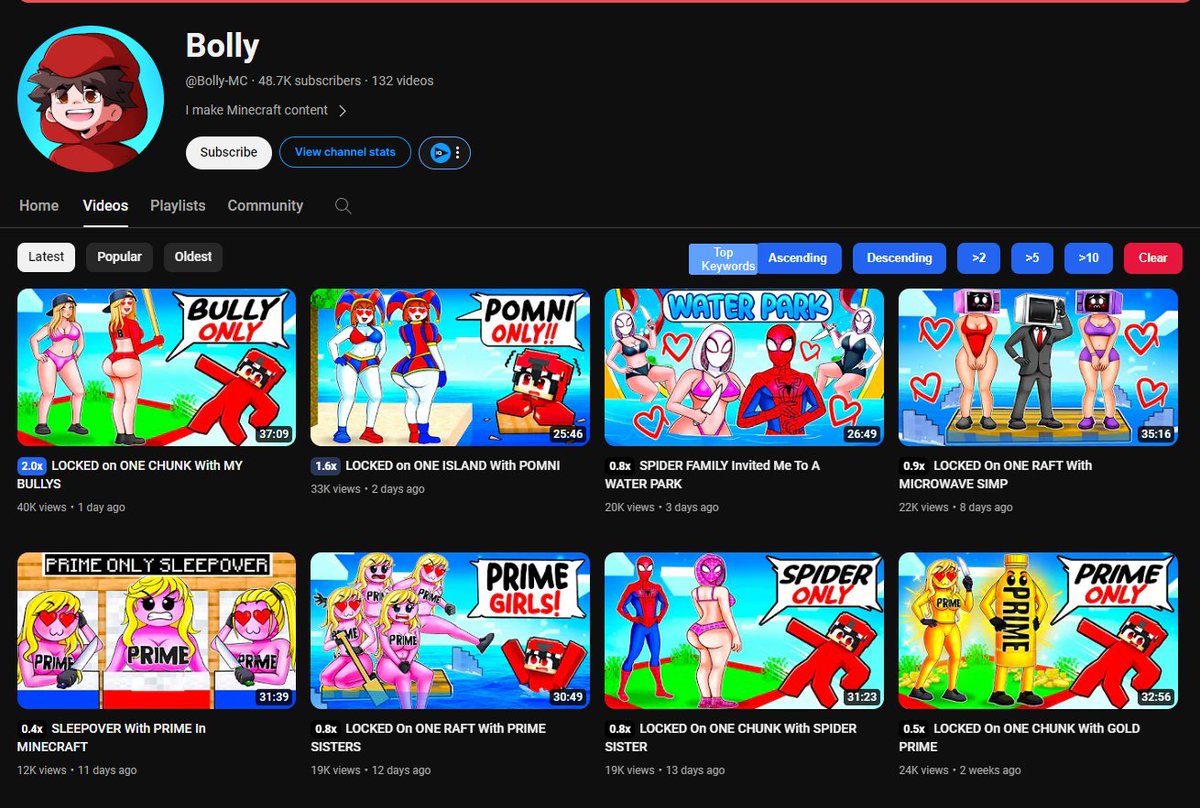Click title 'LOCKED on ONE ISLAND With POMNI'

pos(452,466)
